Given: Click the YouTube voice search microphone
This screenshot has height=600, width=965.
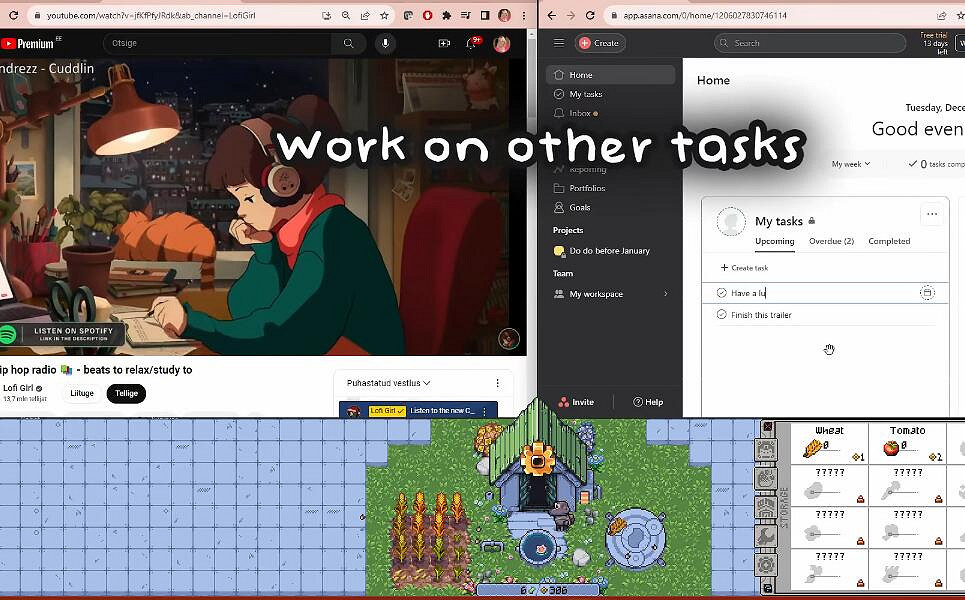Looking at the screenshot, I should 385,44.
